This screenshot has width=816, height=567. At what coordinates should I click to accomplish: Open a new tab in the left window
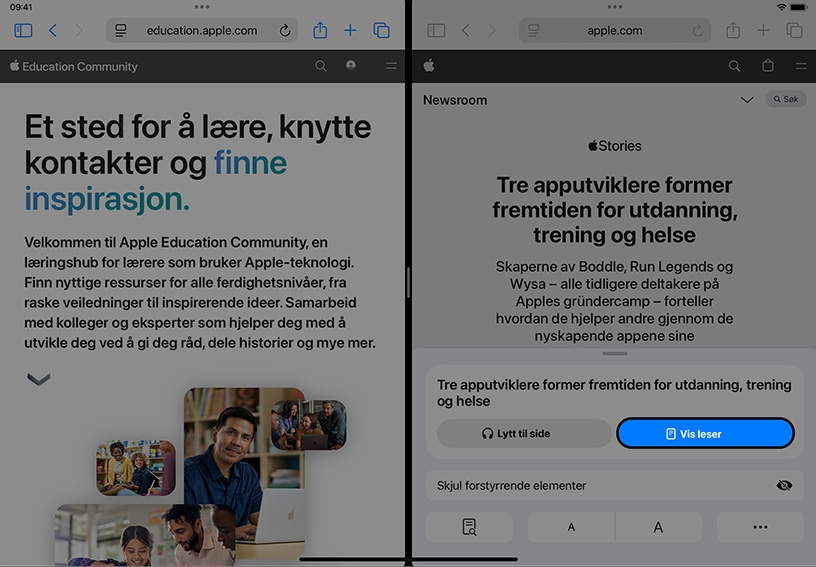point(350,31)
